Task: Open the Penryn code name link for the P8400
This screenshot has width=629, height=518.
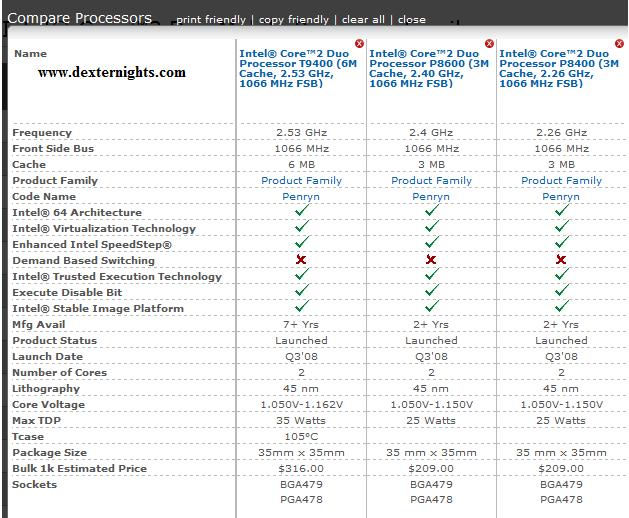Action: (x=561, y=197)
